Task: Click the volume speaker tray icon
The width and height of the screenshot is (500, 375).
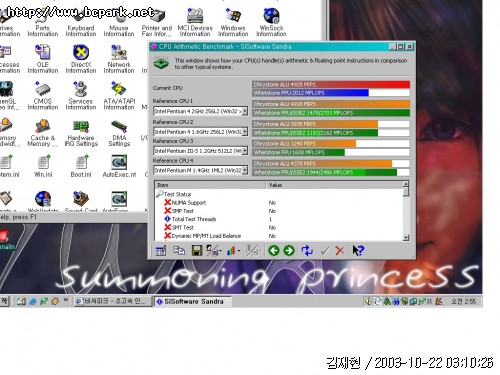Action: click(x=368, y=302)
